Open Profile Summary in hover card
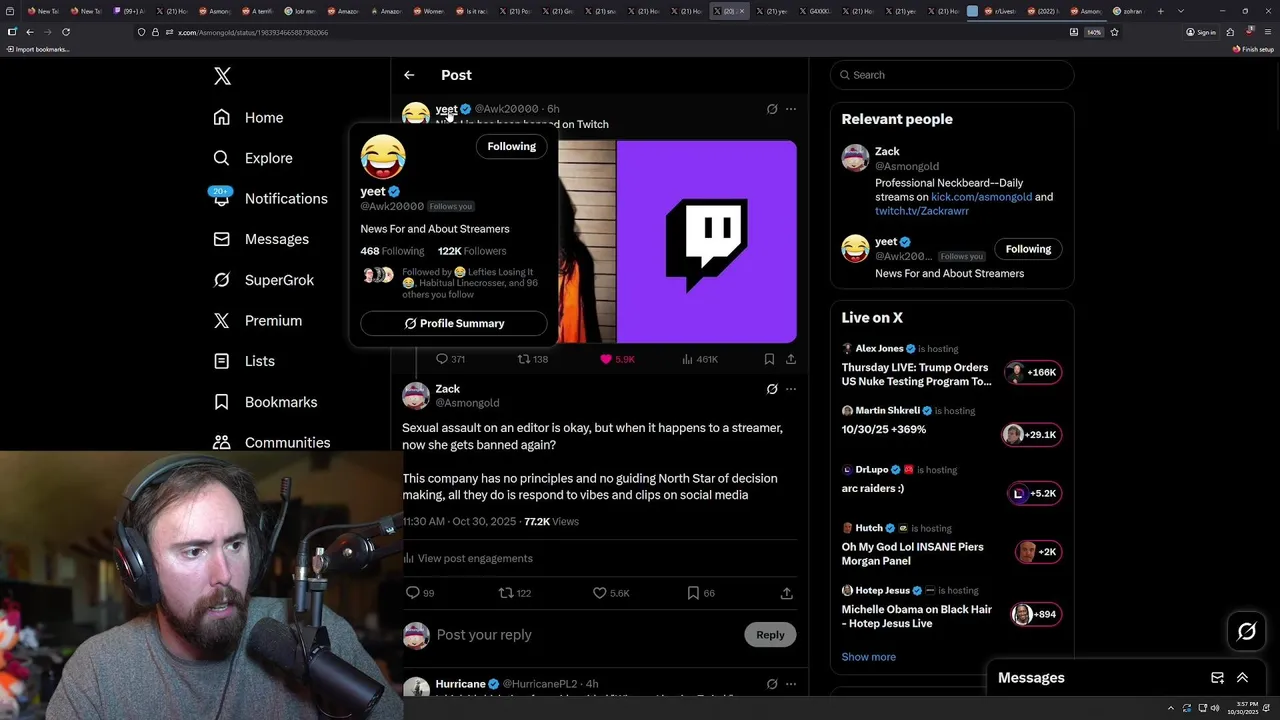 coord(454,323)
